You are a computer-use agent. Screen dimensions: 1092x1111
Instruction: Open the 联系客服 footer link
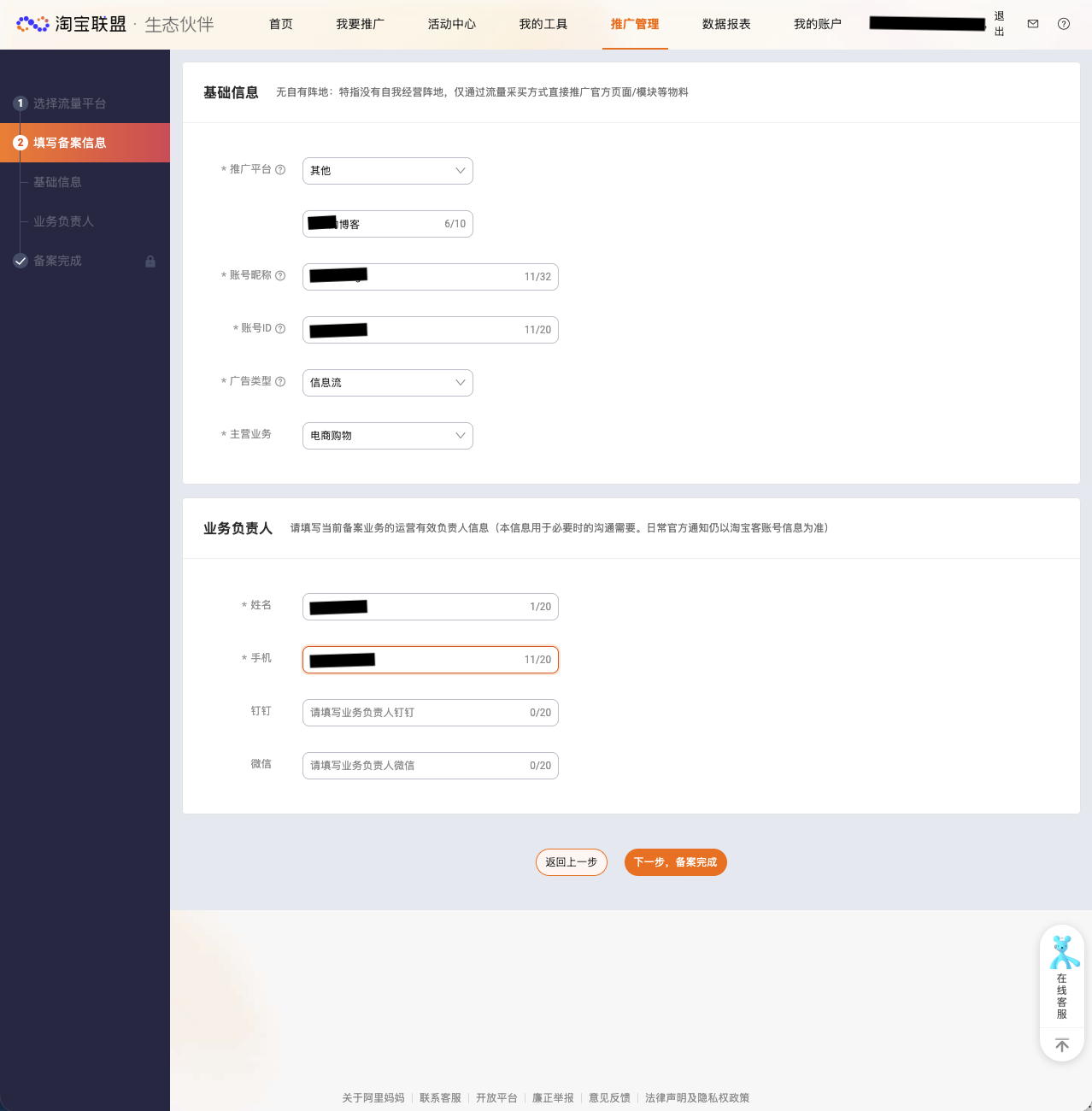point(439,1097)
